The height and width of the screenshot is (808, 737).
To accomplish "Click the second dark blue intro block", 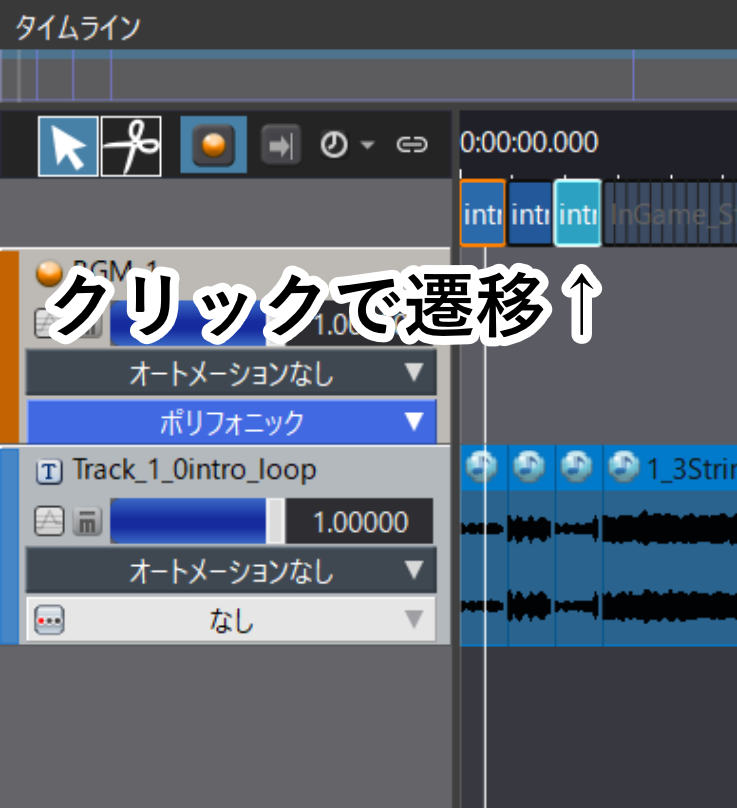I will coord(530,213).
